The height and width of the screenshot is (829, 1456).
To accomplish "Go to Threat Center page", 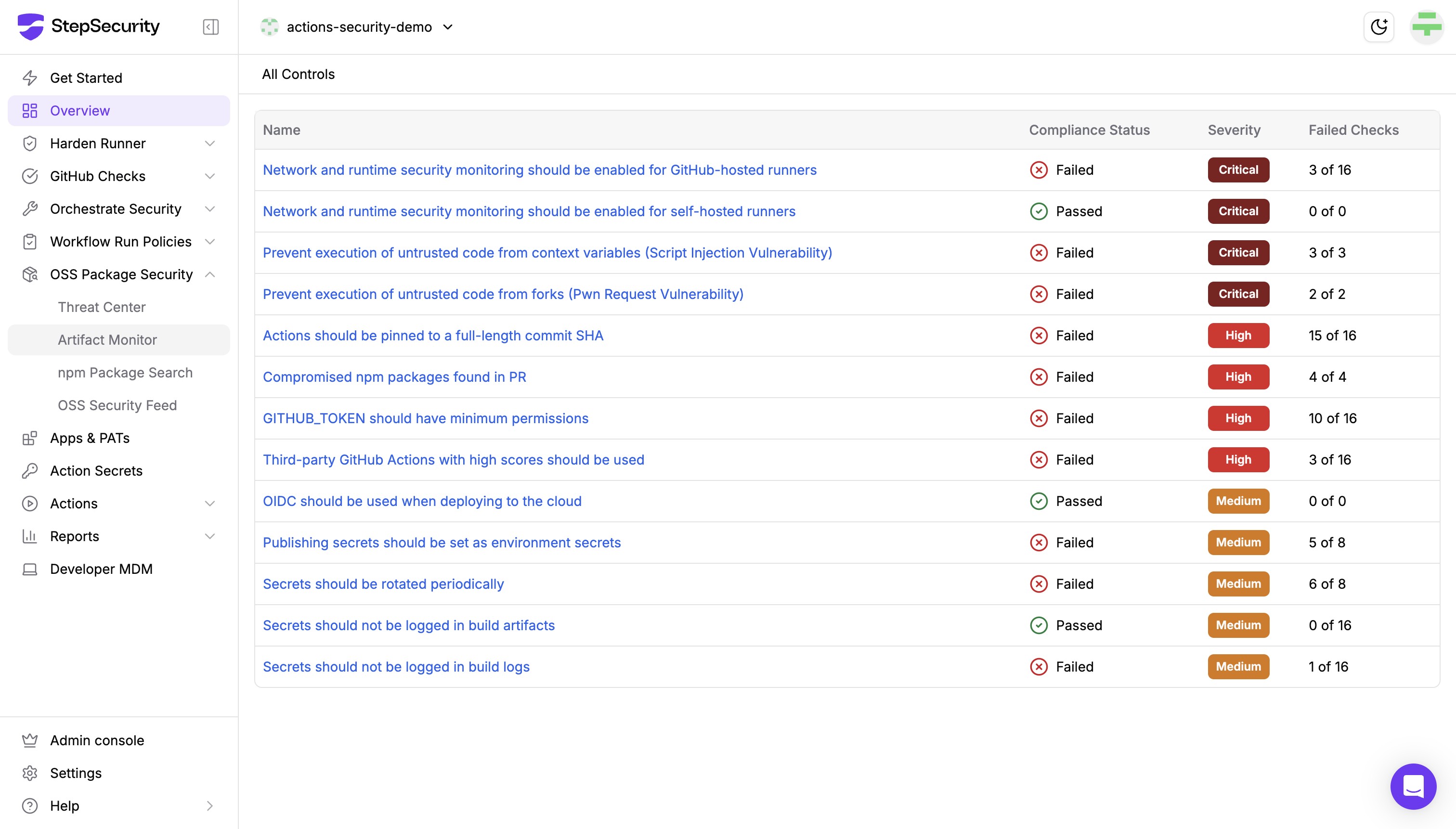I will click(102, 307).
